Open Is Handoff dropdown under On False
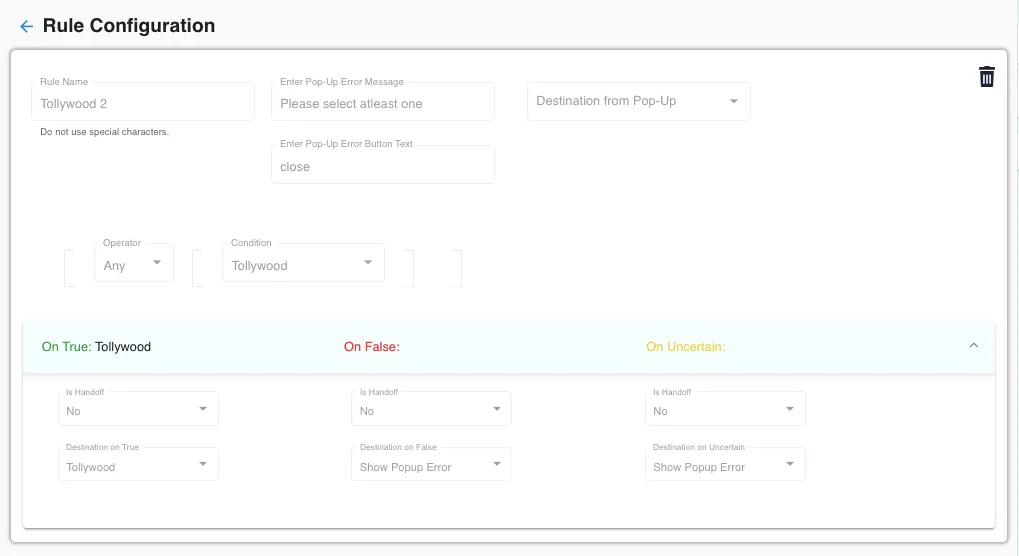 pyautogui.click(x=432, y=409)
